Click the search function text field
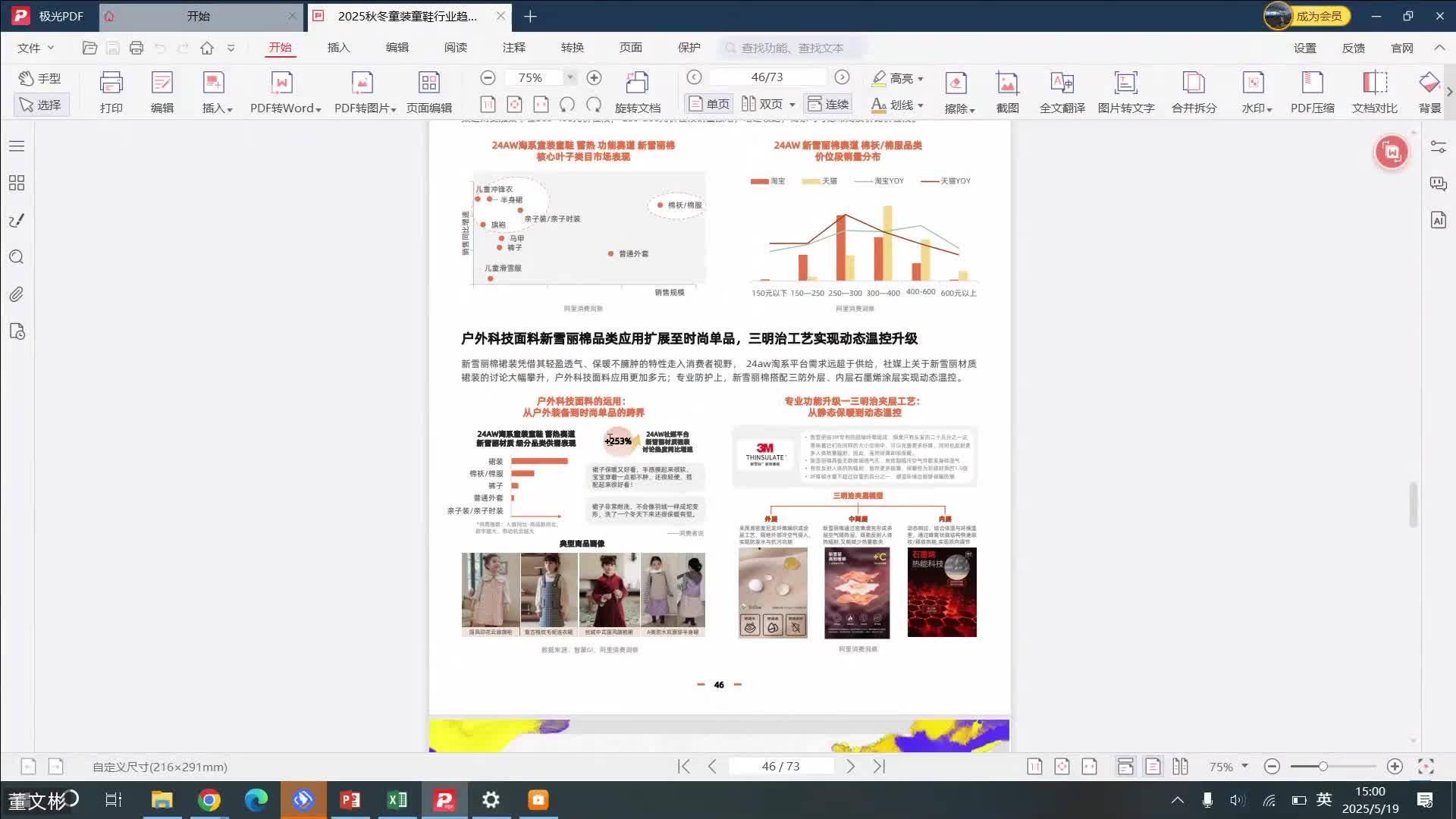Viewport: 1456px width, 819px height. 792,48
